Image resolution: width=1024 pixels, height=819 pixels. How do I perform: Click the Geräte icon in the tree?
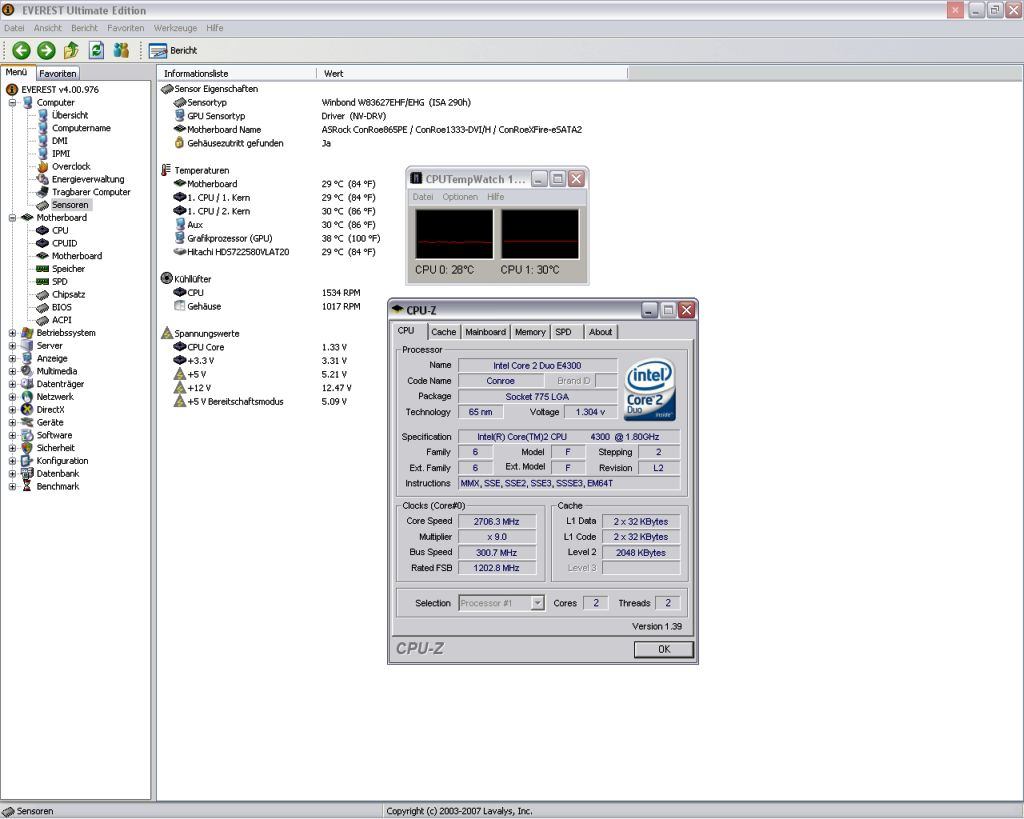click(x=27, y=423)
